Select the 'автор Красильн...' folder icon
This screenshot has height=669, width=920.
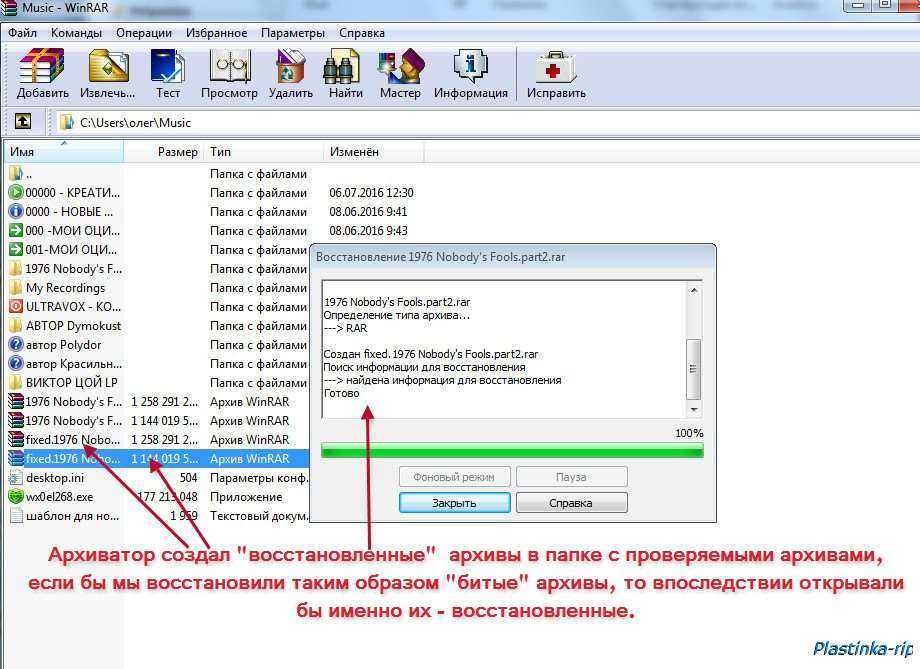(16, 364)
